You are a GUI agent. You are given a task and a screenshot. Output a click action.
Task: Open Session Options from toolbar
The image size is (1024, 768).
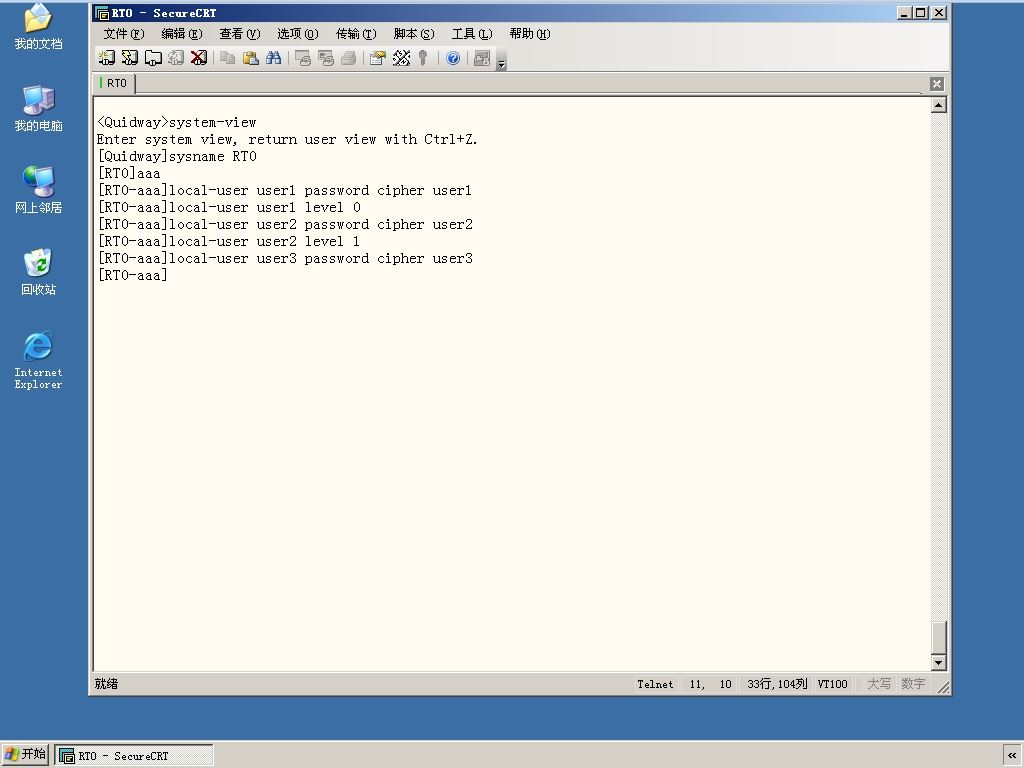coord(377,58)
